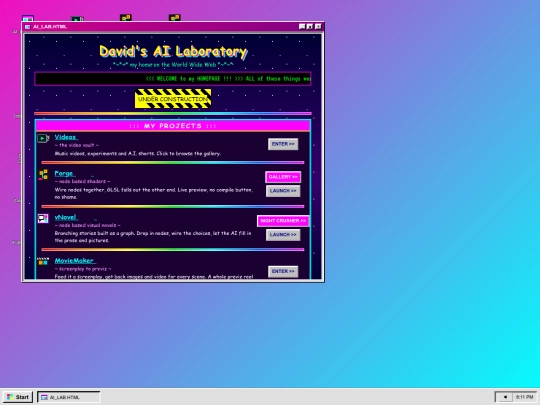
Task: Click the MovieMaker clapperboard icon
Action: tap(43, 262)
